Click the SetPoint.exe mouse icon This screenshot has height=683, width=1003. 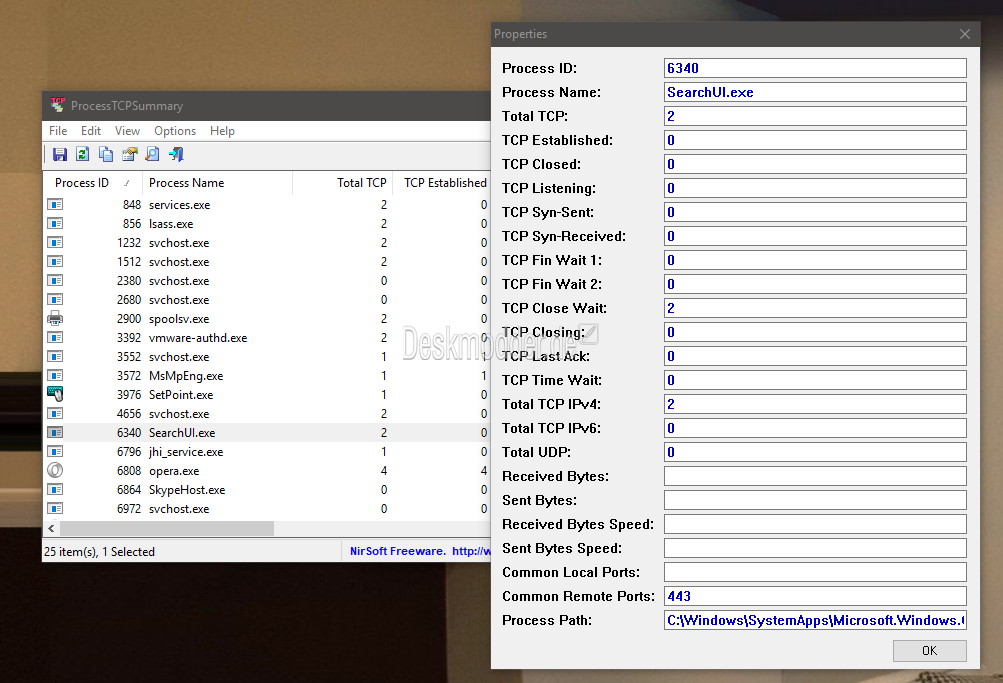coord(55,395)
